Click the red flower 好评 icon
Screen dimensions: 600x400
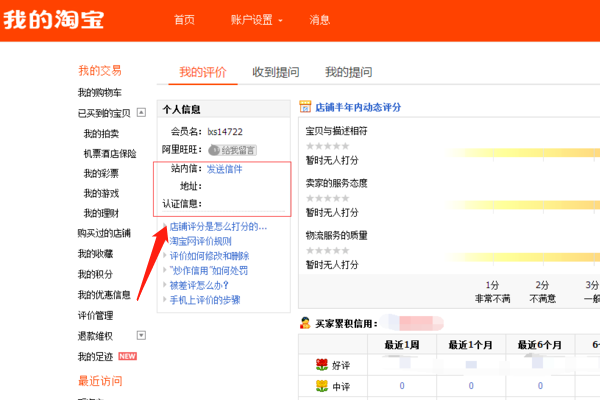[x=322, y=365]
